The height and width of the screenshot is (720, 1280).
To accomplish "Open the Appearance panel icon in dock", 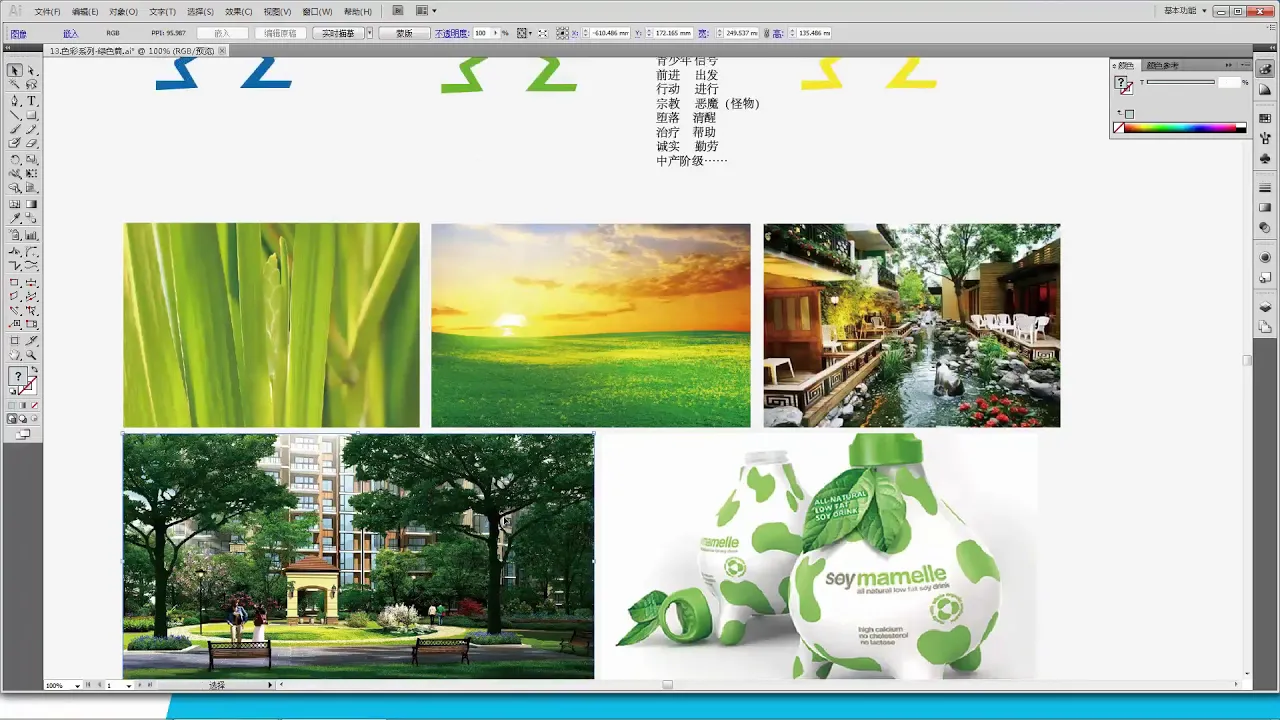I will pyautogui.click(x=1265, y=257).
